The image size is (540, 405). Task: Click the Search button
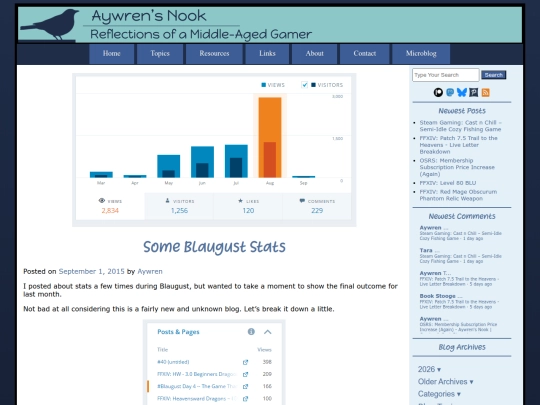click(x=494, y=75)
